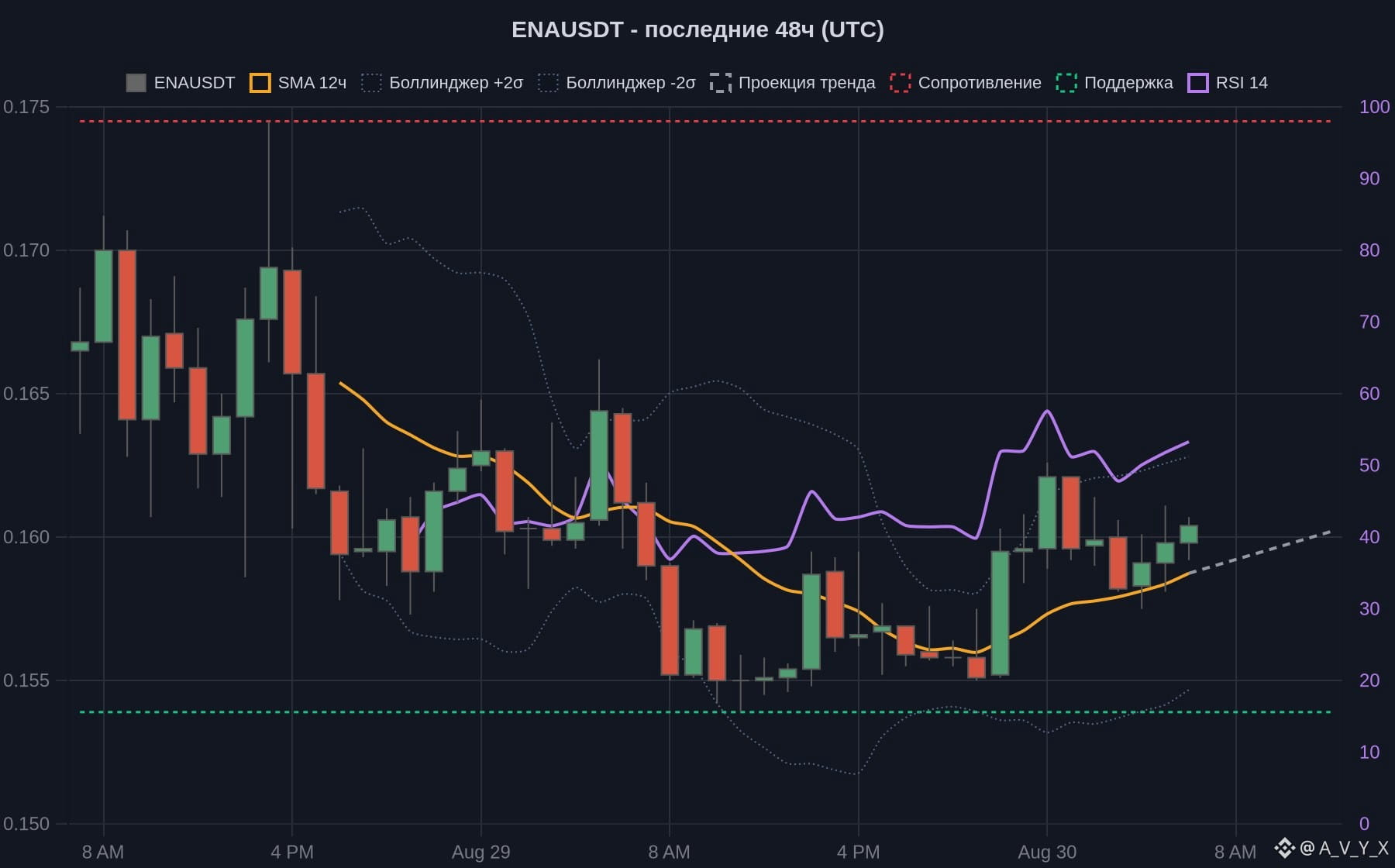Image resolution: width=1395 pixels, height=868 pixels.
Task: Click the 8 AM label after Aug 30
Action: pyautogui.click(x=1235, y=852)
